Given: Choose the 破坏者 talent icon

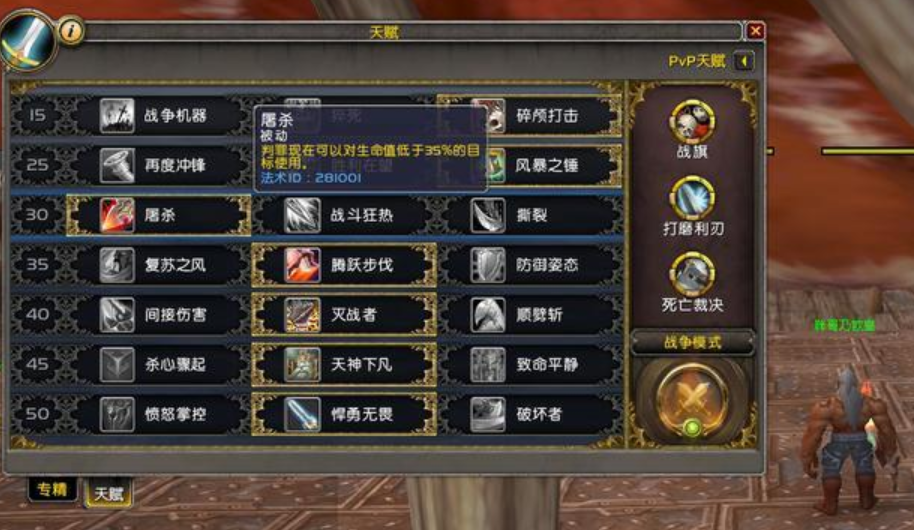Looking at the screenshot, I should 488,414.
